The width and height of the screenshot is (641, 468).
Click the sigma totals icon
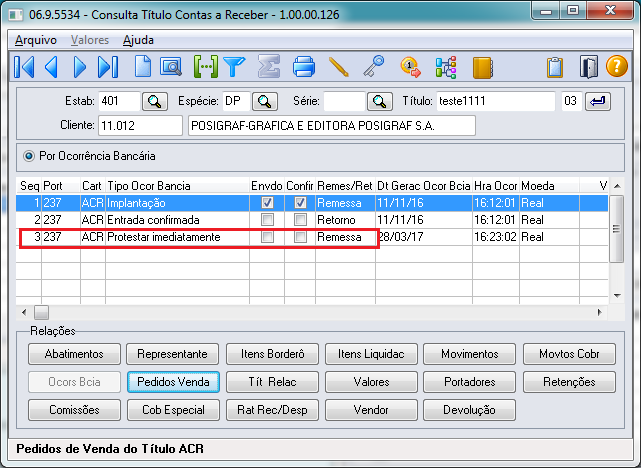[269, 66]
